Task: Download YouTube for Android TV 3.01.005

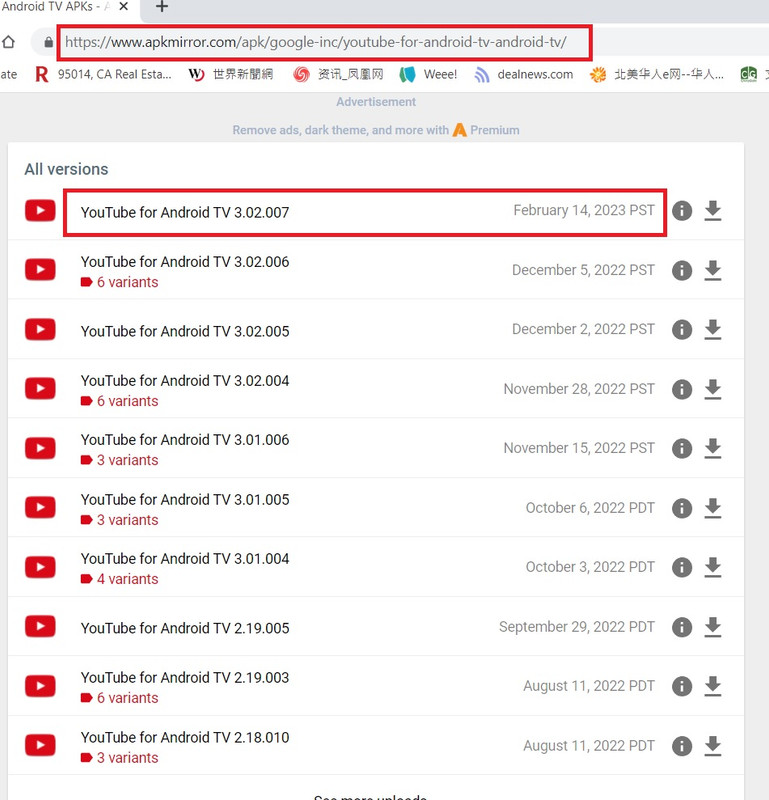Action: pyautogui.click(x=712, y=508)
